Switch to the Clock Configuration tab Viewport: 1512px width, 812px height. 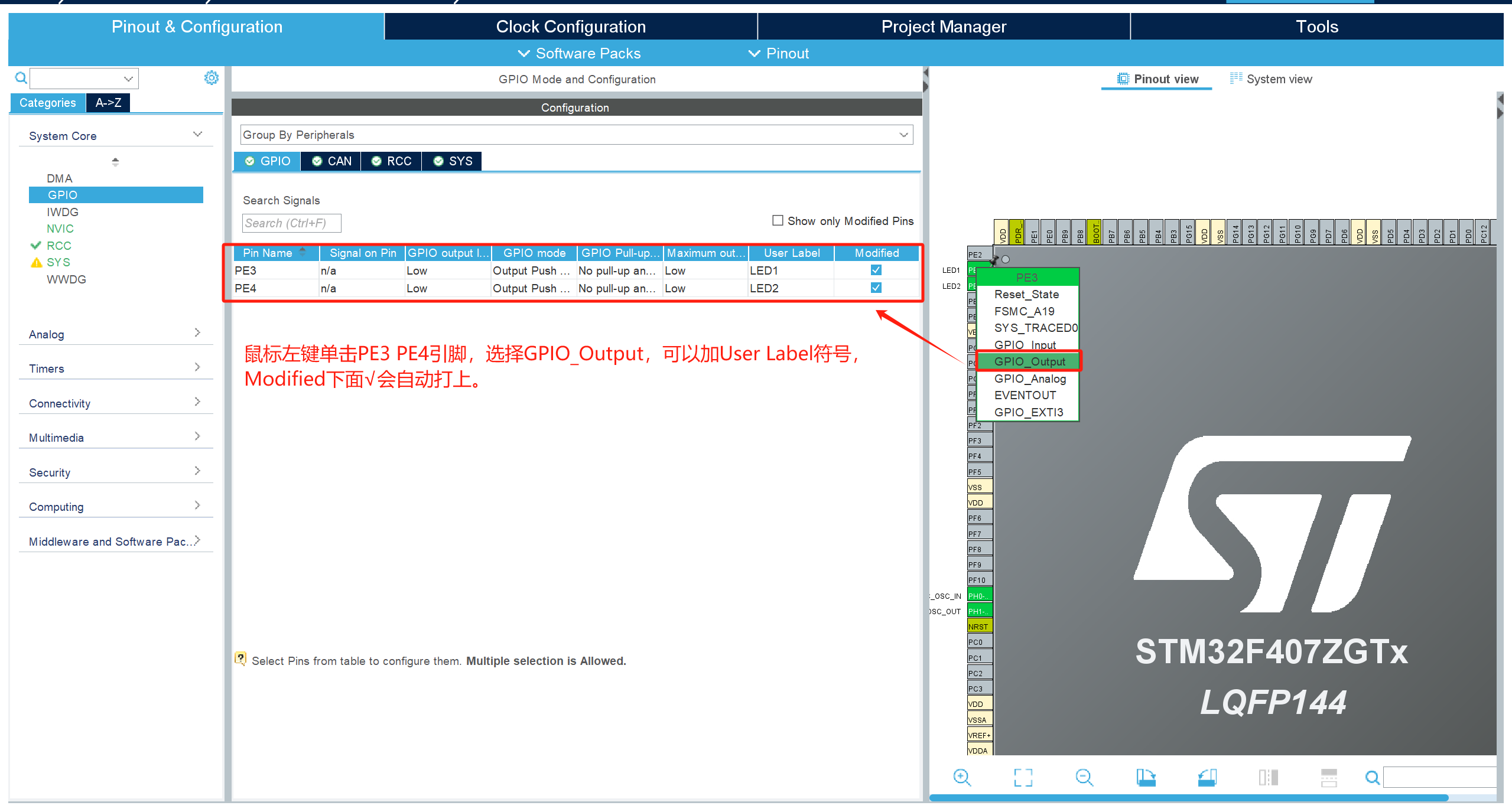[571, 27]
